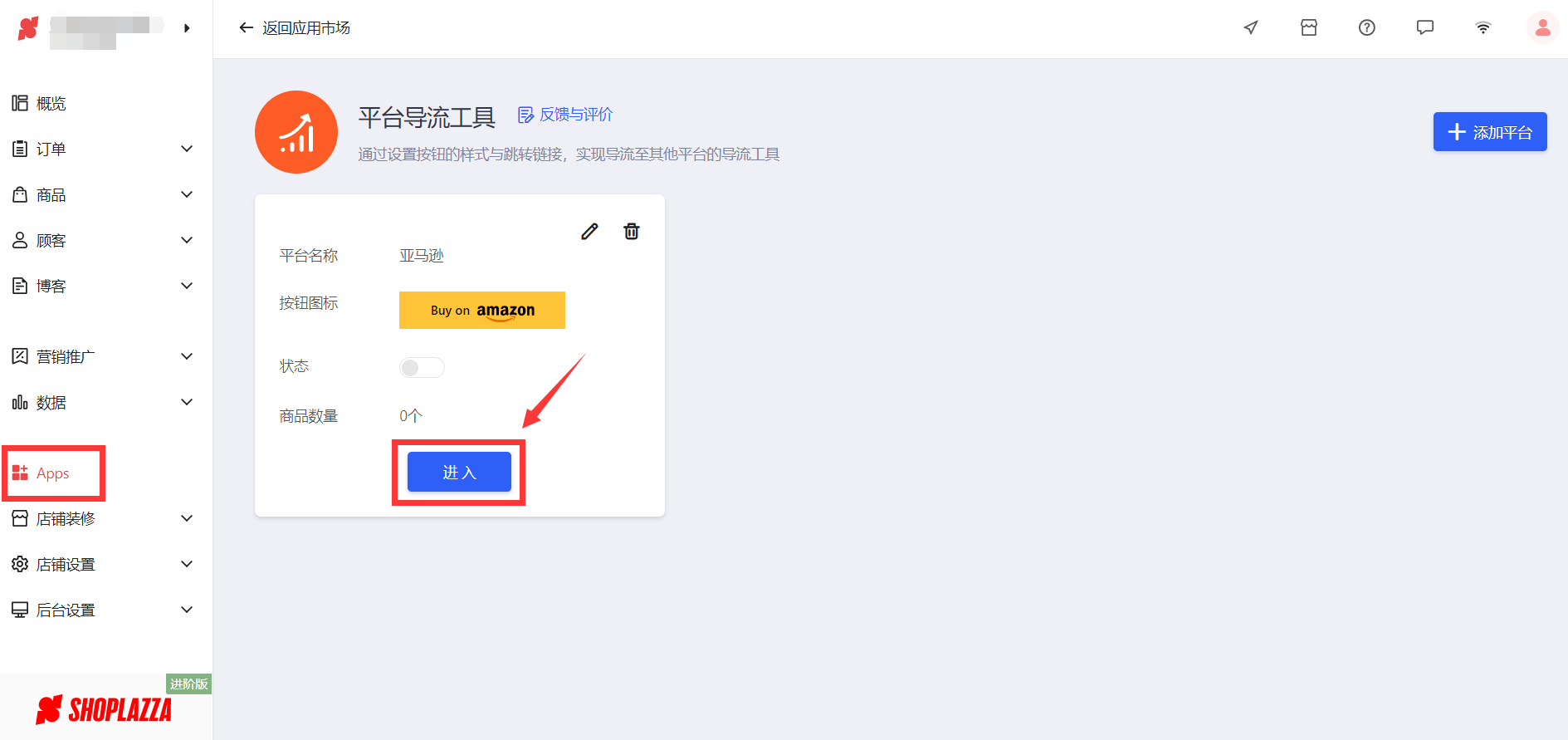Click 返回应用市场 back link
This screenshot has height=740, width=1568.
[295, 28]
